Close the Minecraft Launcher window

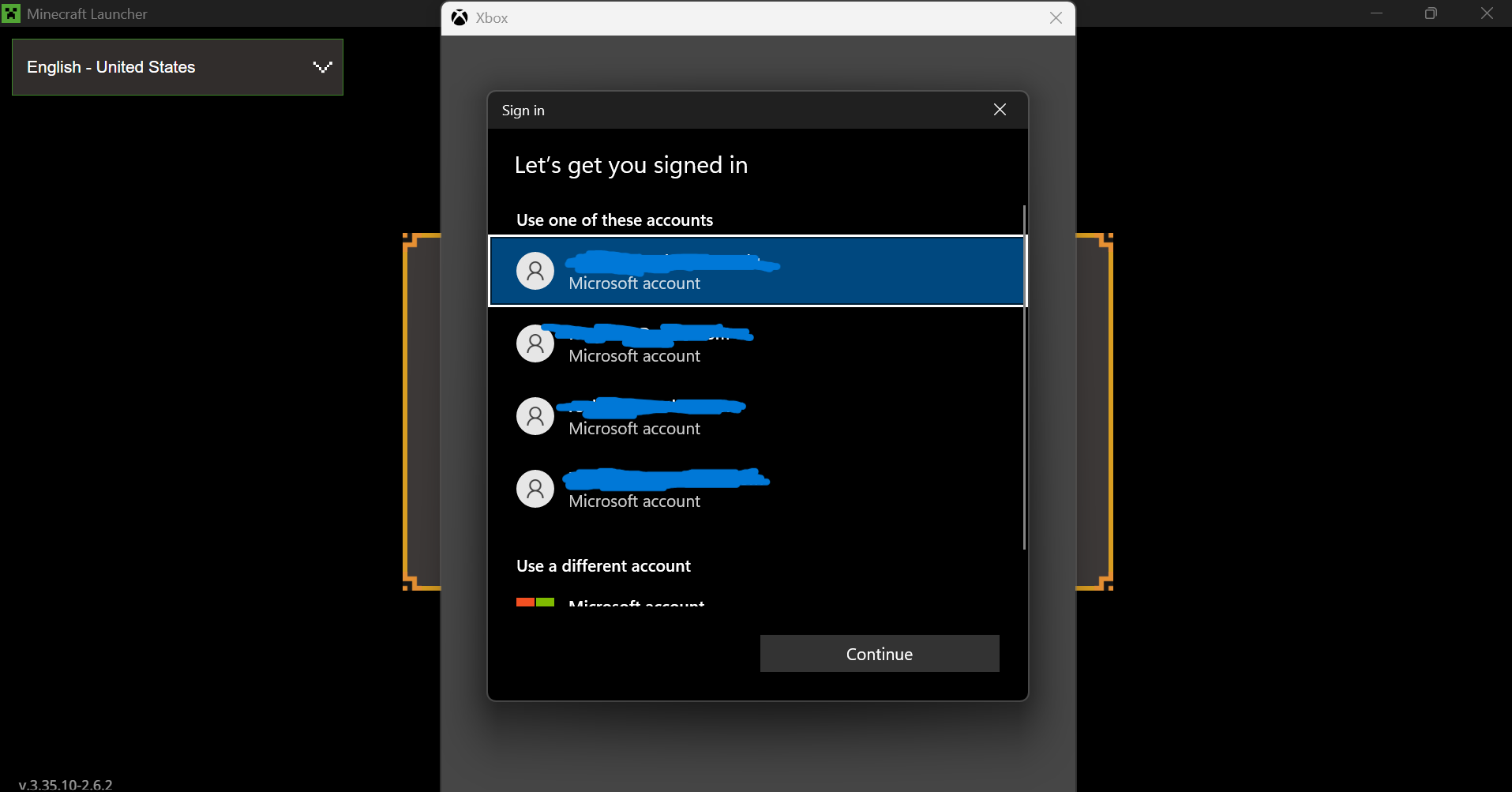click(x=1487, y=13)
